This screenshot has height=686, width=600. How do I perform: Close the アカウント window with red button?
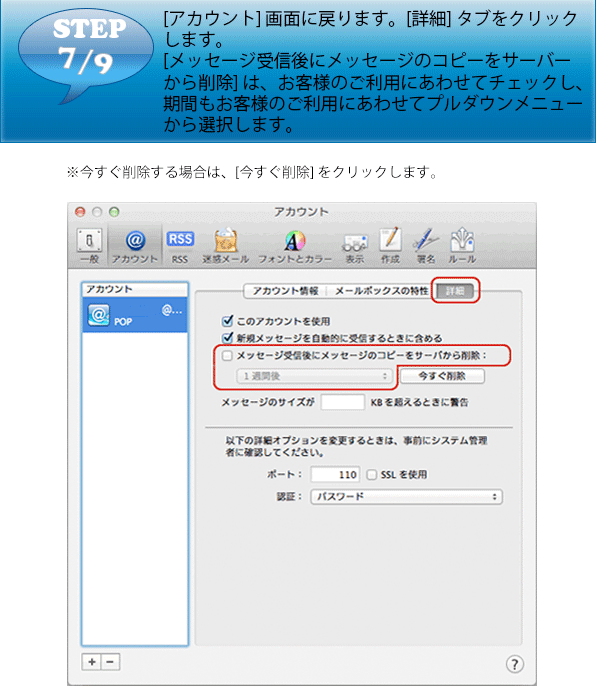click(80, 212)
